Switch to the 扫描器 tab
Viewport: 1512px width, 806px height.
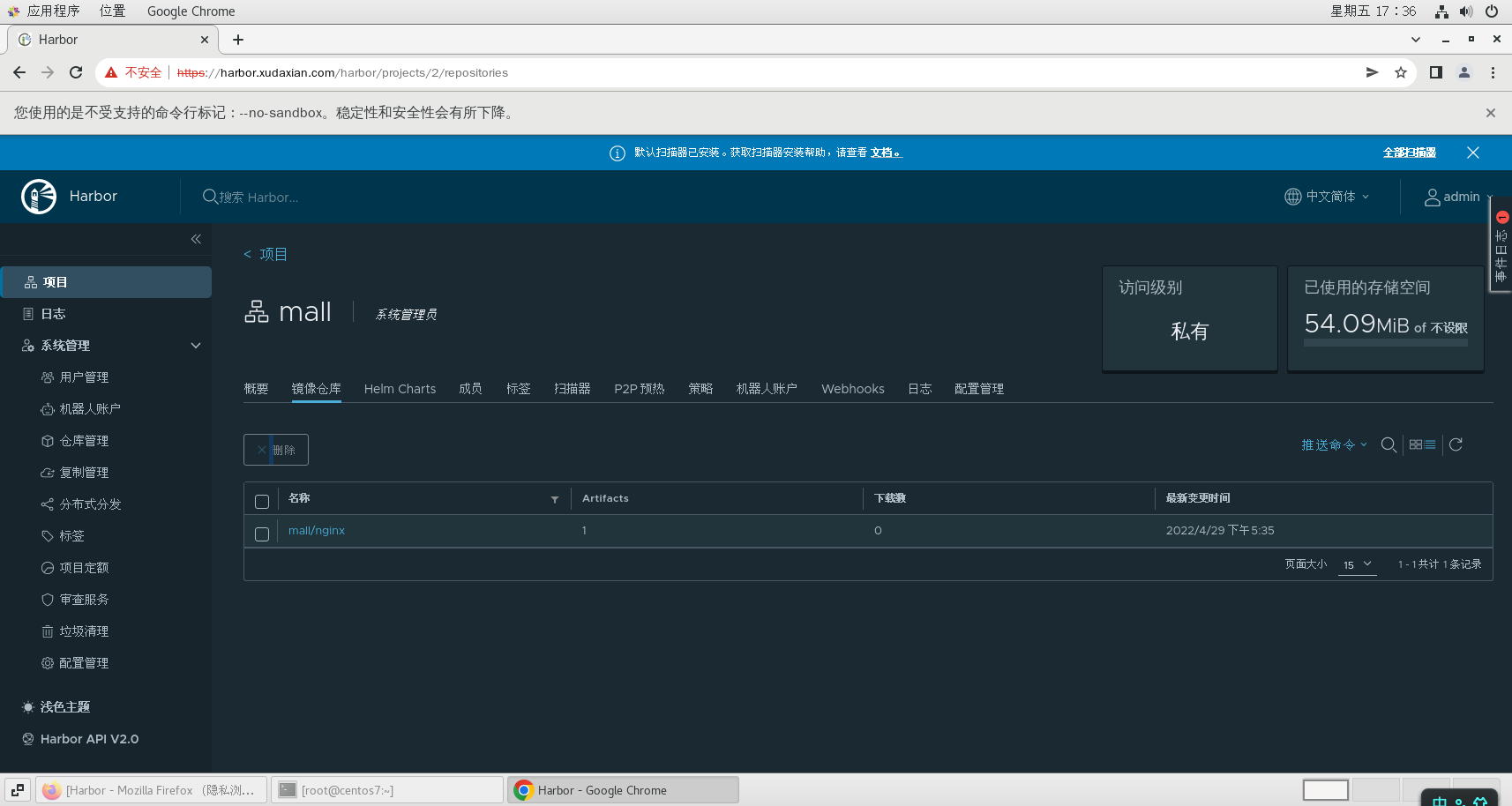coord(572,389)
